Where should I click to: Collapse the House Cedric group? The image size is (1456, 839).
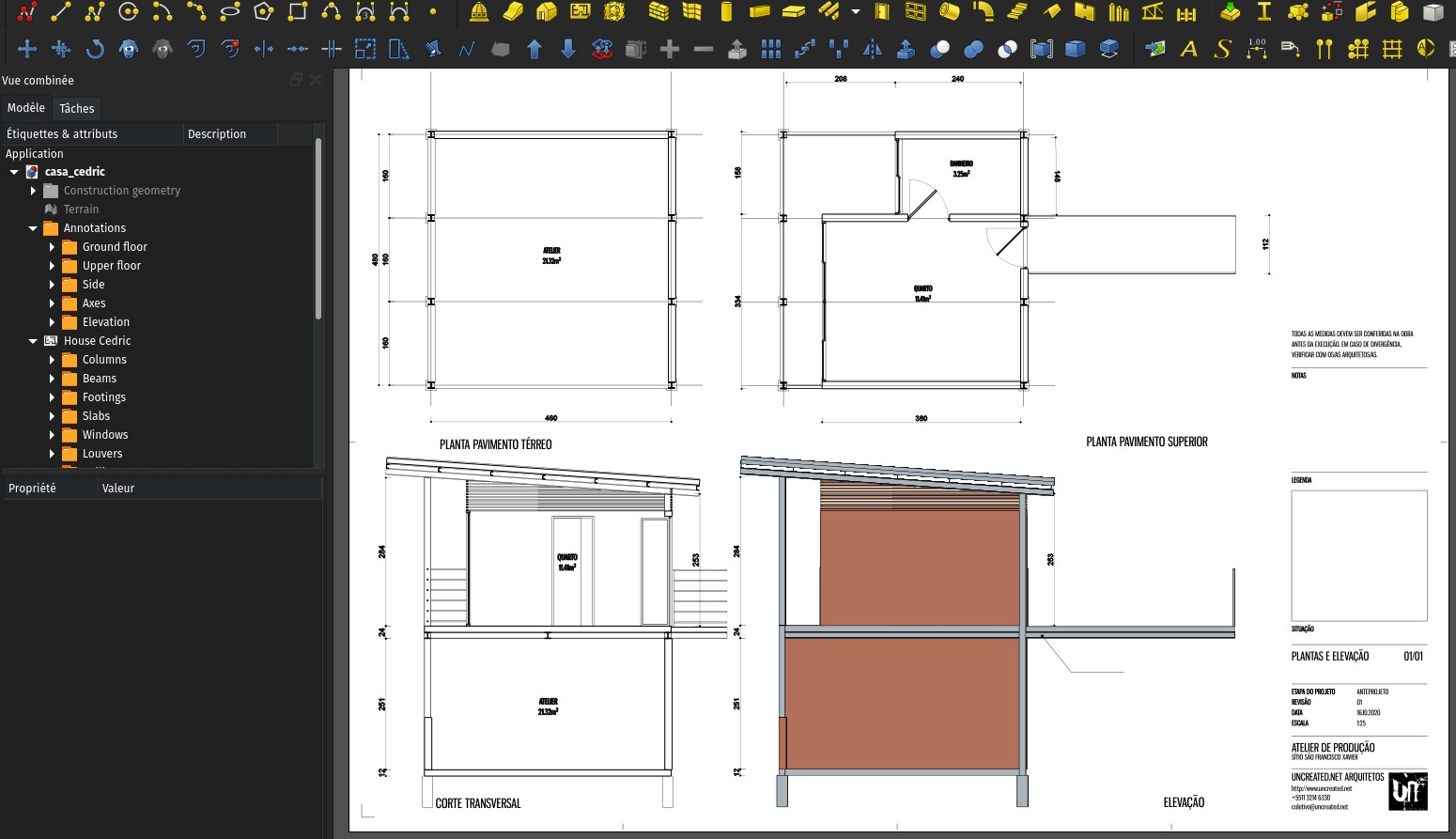(33, 341)
